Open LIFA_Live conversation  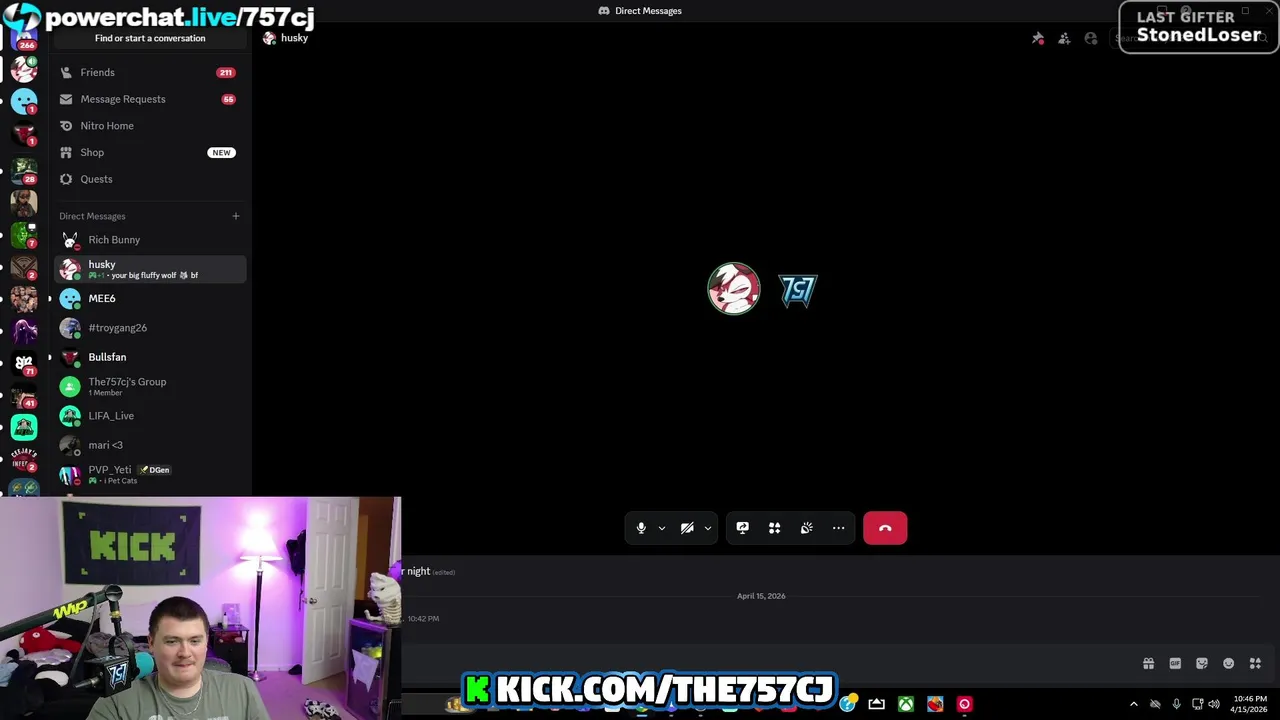click(148, 415)
